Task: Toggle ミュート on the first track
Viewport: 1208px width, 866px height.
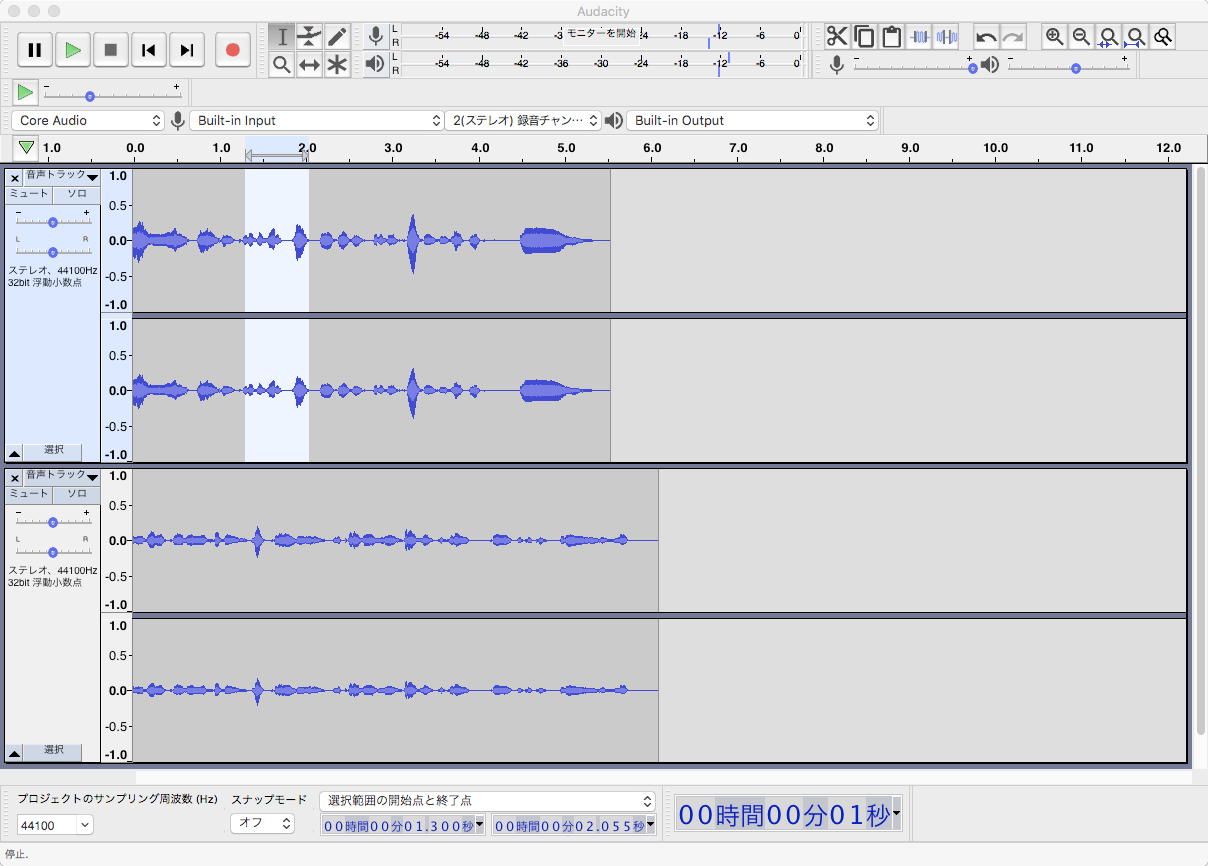Action: pyautogui.click(x=29, y=194)
